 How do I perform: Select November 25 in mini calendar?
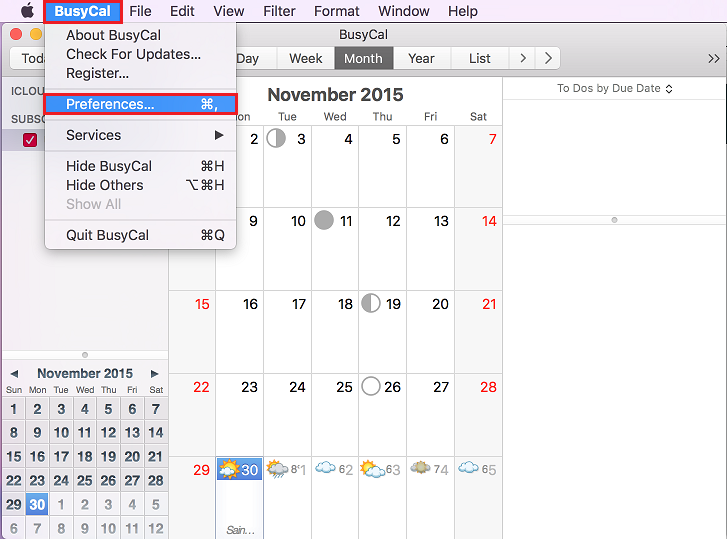pos(84,480)
